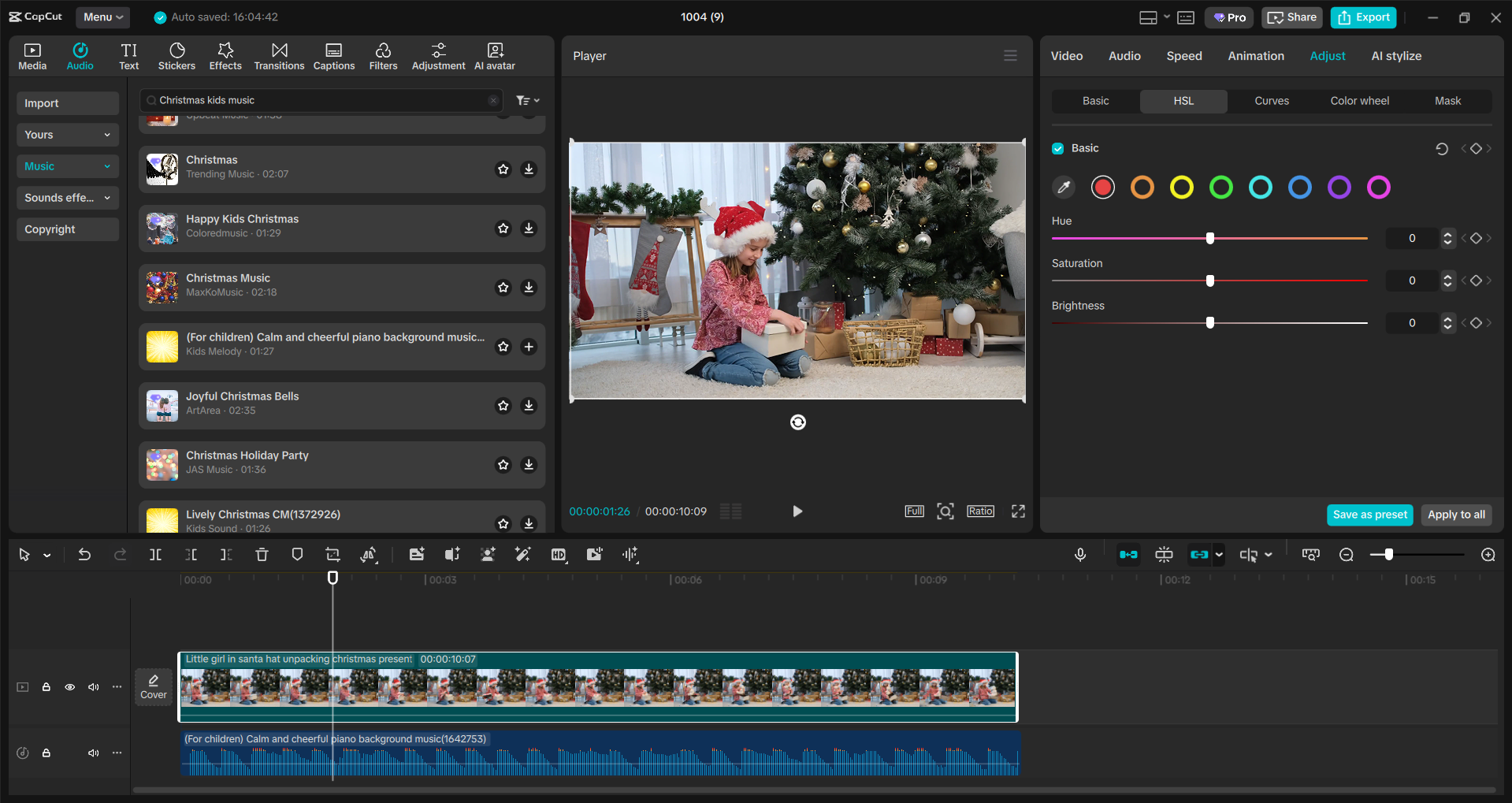Click the Undo icon above the timeline
Viewport: 1512px width, 803px height.
pos(84,554)
